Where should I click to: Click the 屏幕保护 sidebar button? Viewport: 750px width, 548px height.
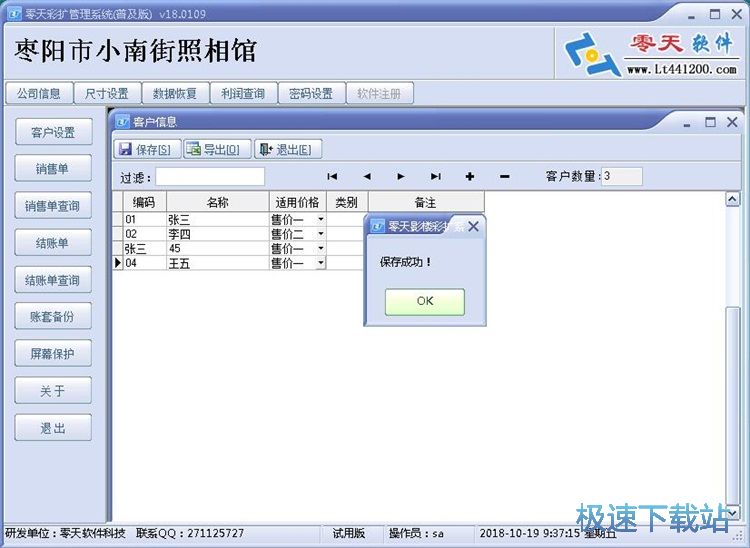tap(53, 353)
